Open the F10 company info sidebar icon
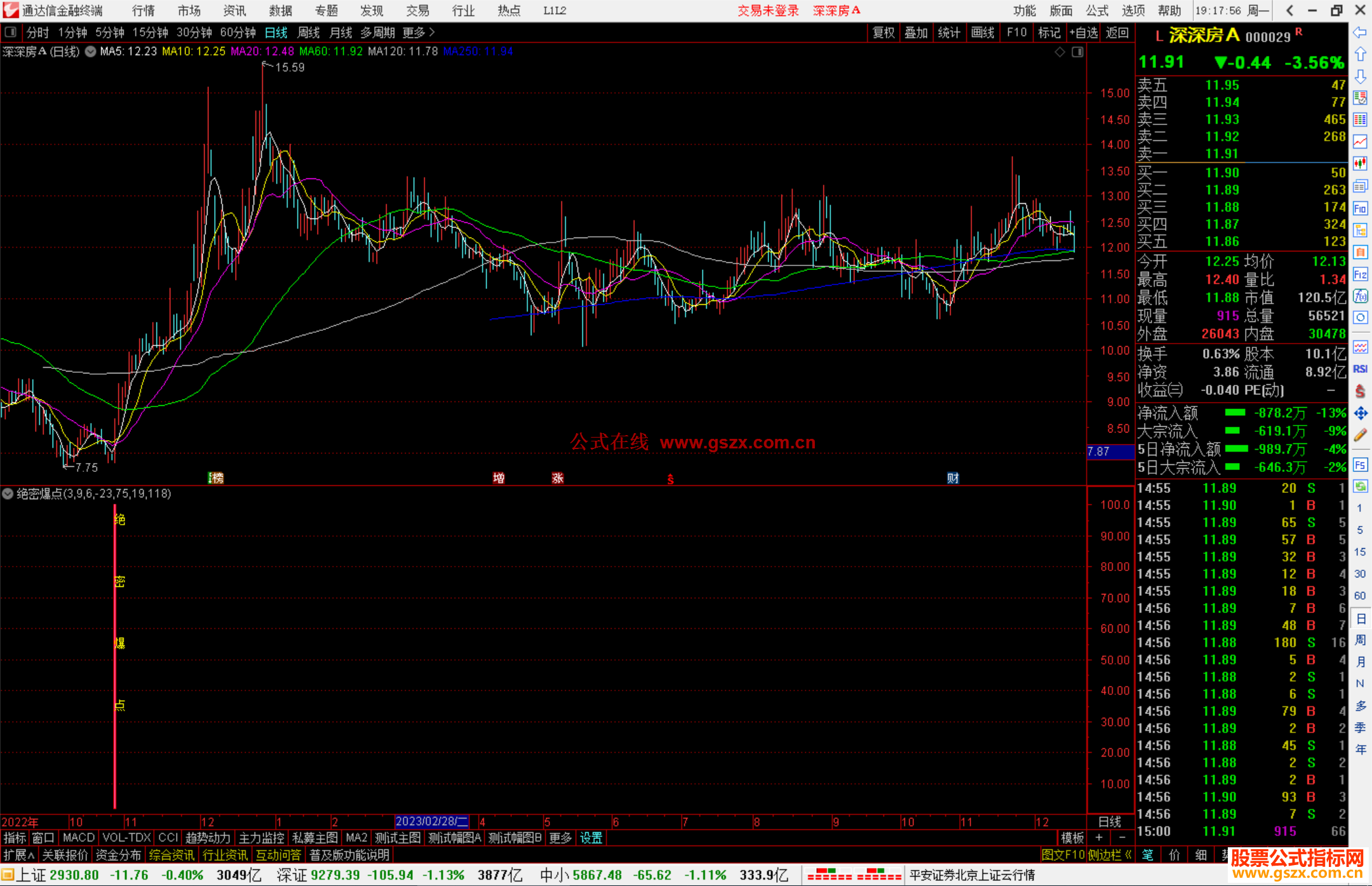Viewport: 1372px width, 886px height. pos(1360,208)
